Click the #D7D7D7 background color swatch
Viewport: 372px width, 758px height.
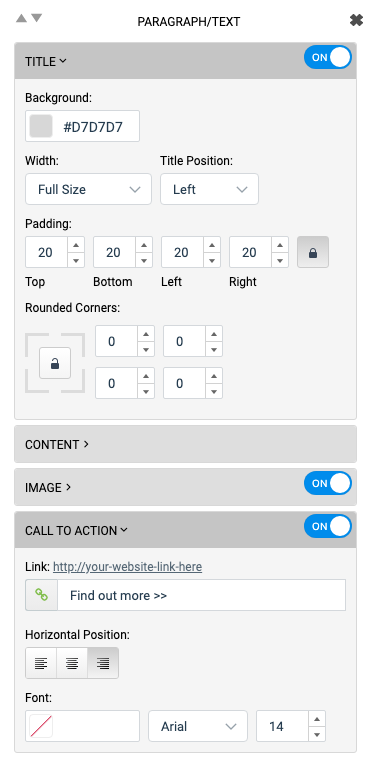coord(41,126)
